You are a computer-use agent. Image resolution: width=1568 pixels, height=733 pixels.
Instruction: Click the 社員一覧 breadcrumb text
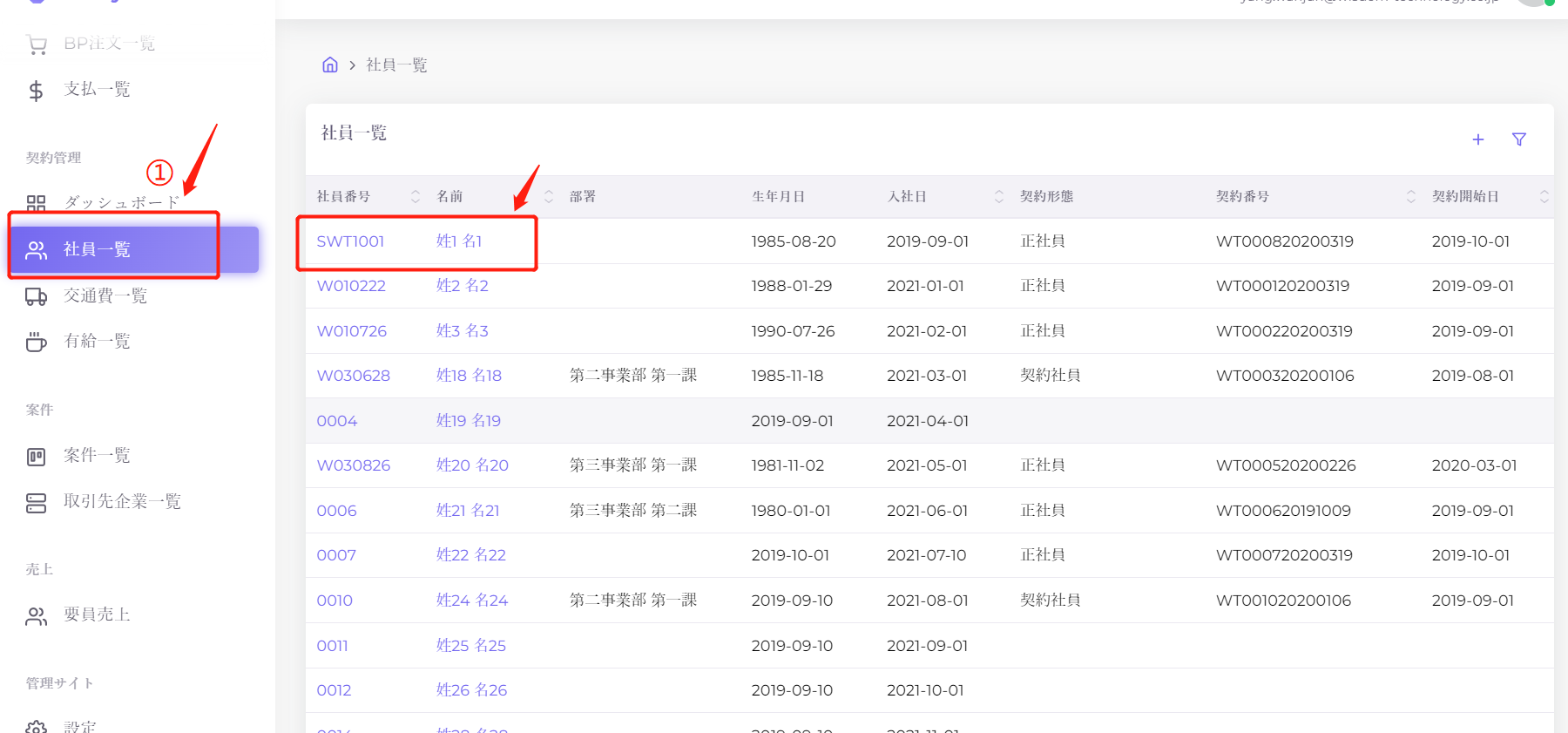tap(396, 65)
